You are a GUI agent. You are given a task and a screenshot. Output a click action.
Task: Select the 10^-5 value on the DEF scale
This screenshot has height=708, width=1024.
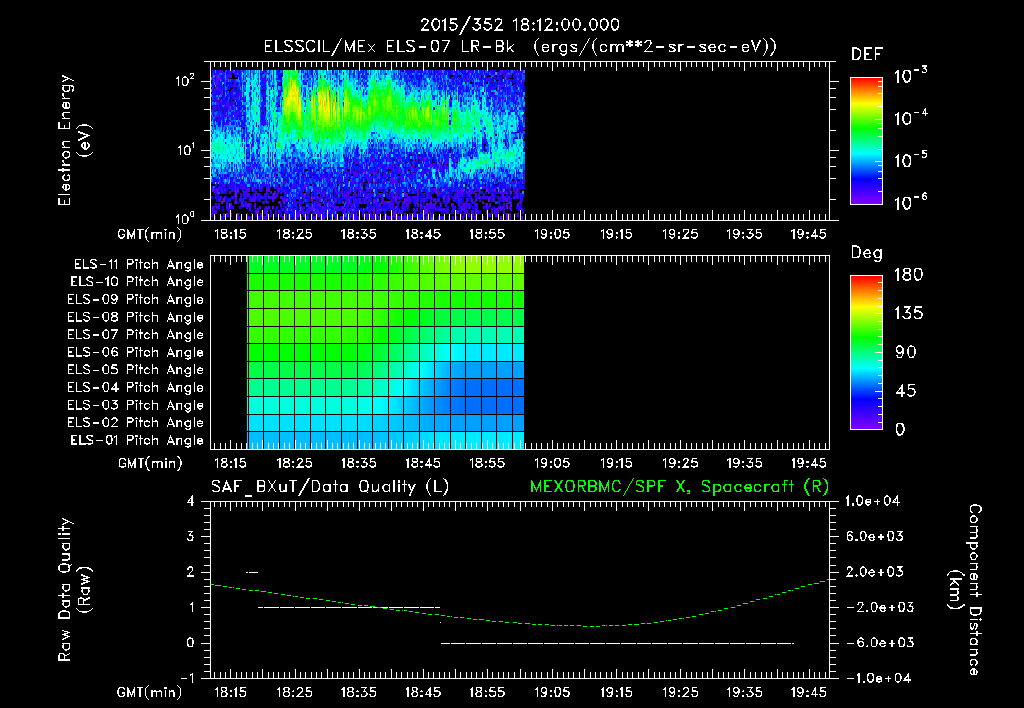click(x=910, y=160)
